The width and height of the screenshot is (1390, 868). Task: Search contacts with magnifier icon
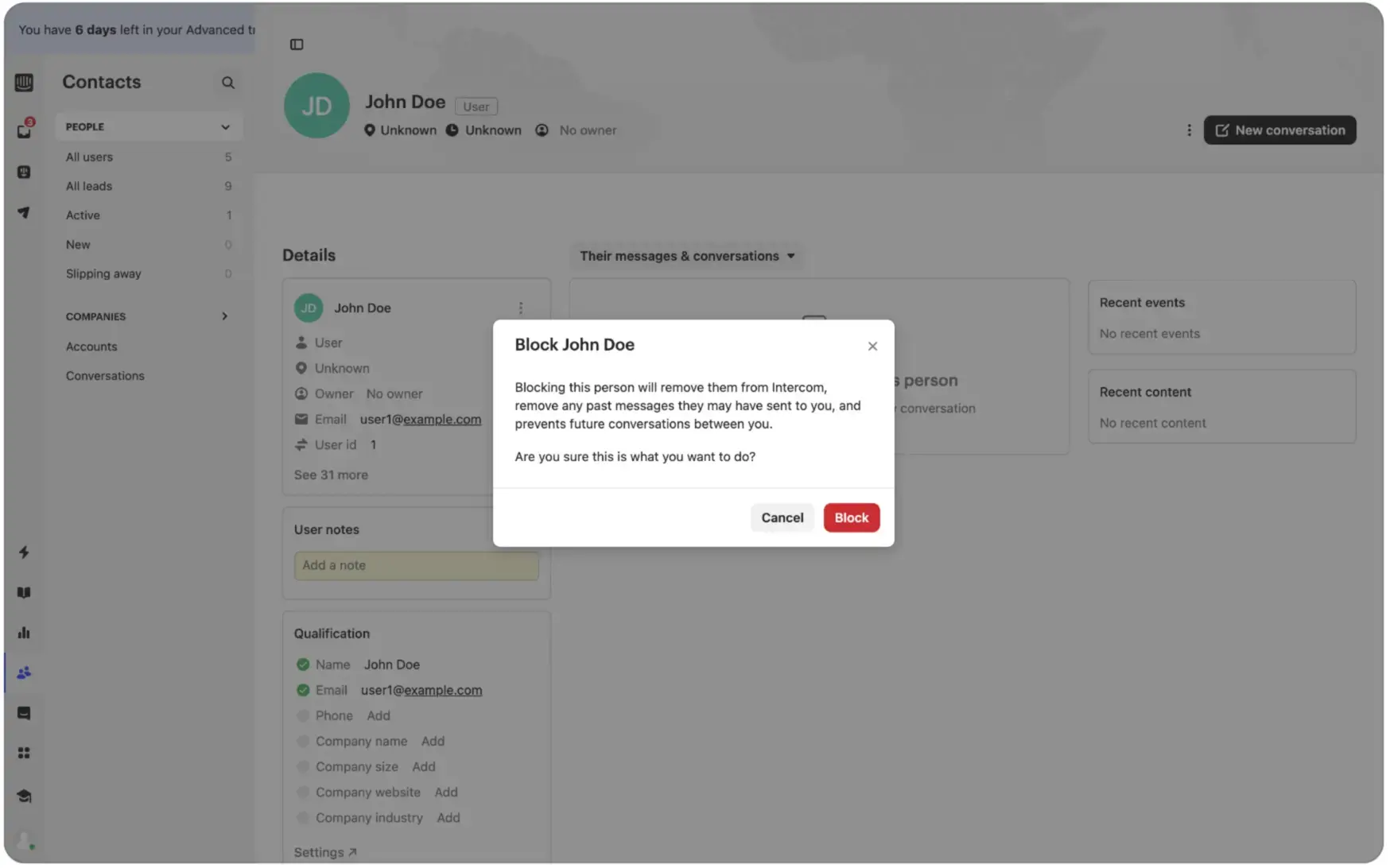pyautogui.click(x=228, y=83)
